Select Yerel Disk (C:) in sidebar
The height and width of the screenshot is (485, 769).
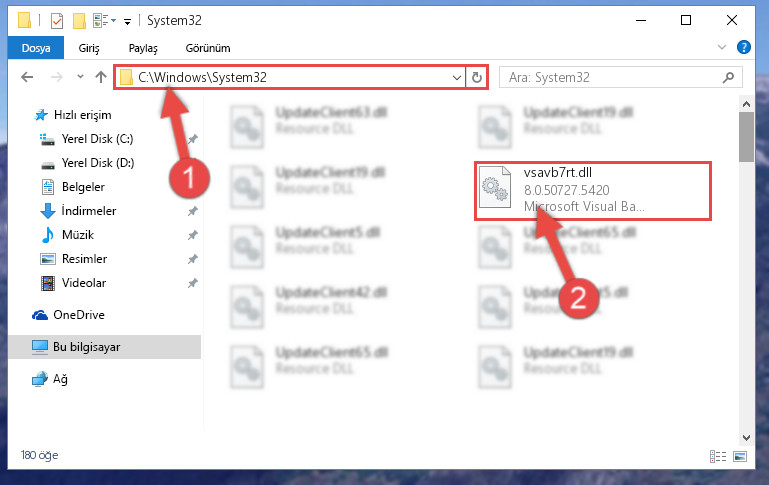click(97, 139)
